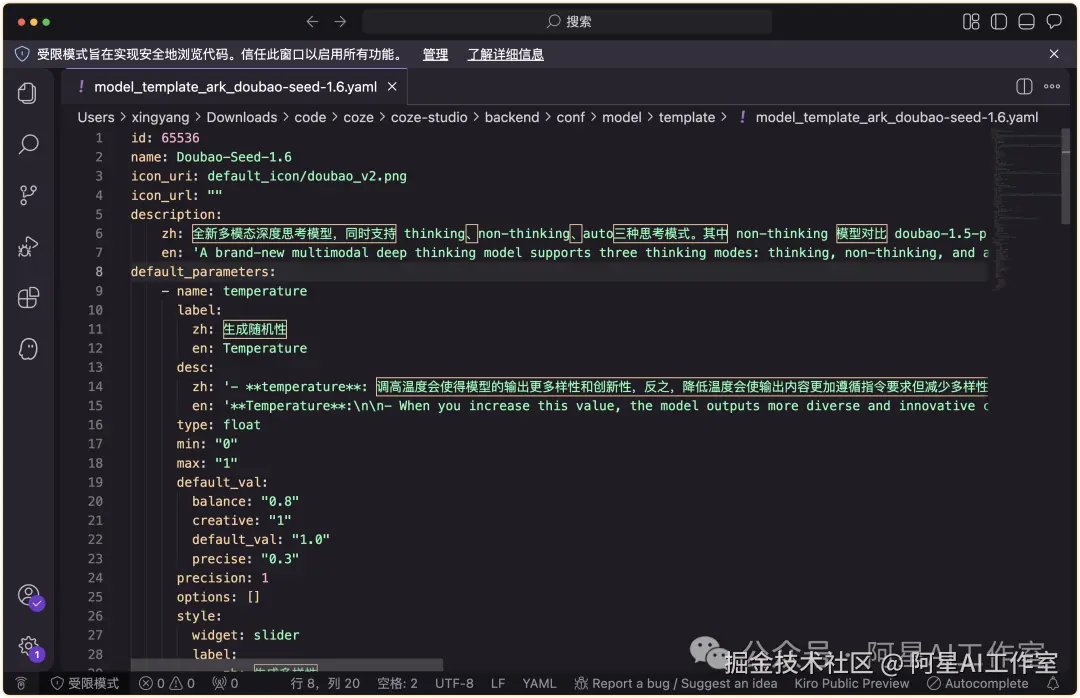This screenshot has width=1080, height=698.
Task: Click the 了解详细信息 link
Action: coord(506,54)
